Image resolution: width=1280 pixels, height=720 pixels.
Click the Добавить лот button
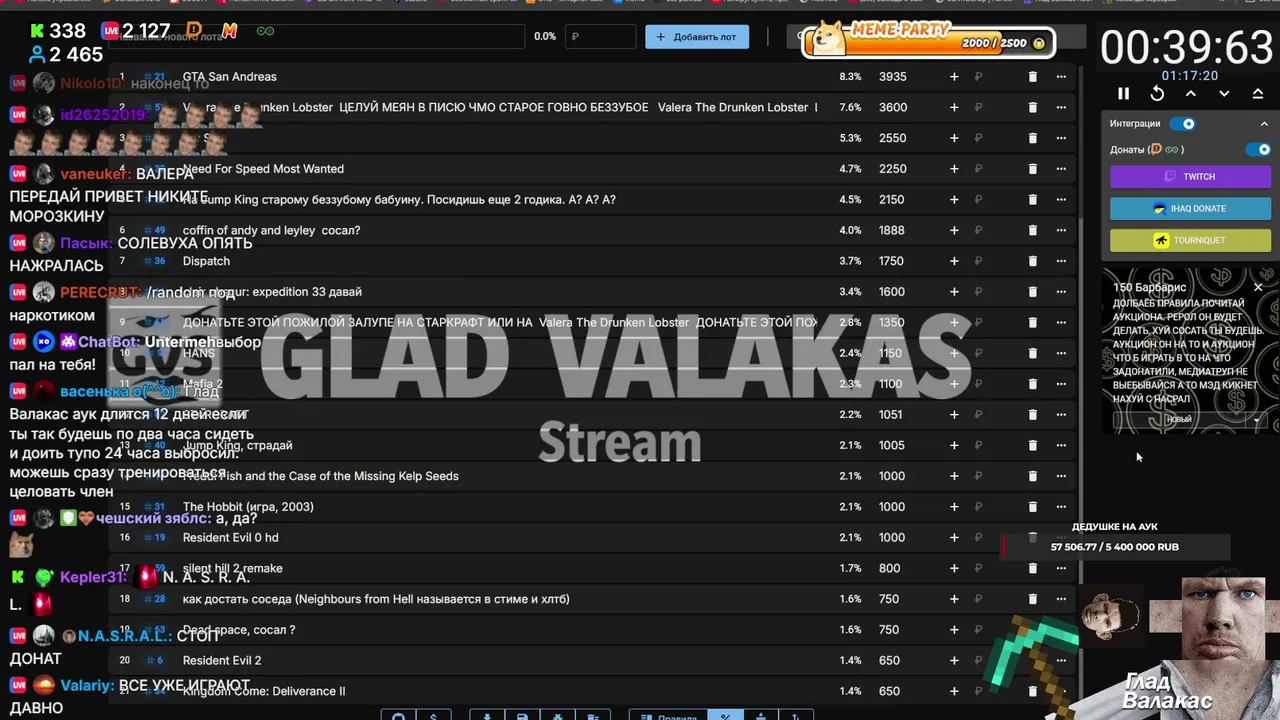[x=697, y=37]
